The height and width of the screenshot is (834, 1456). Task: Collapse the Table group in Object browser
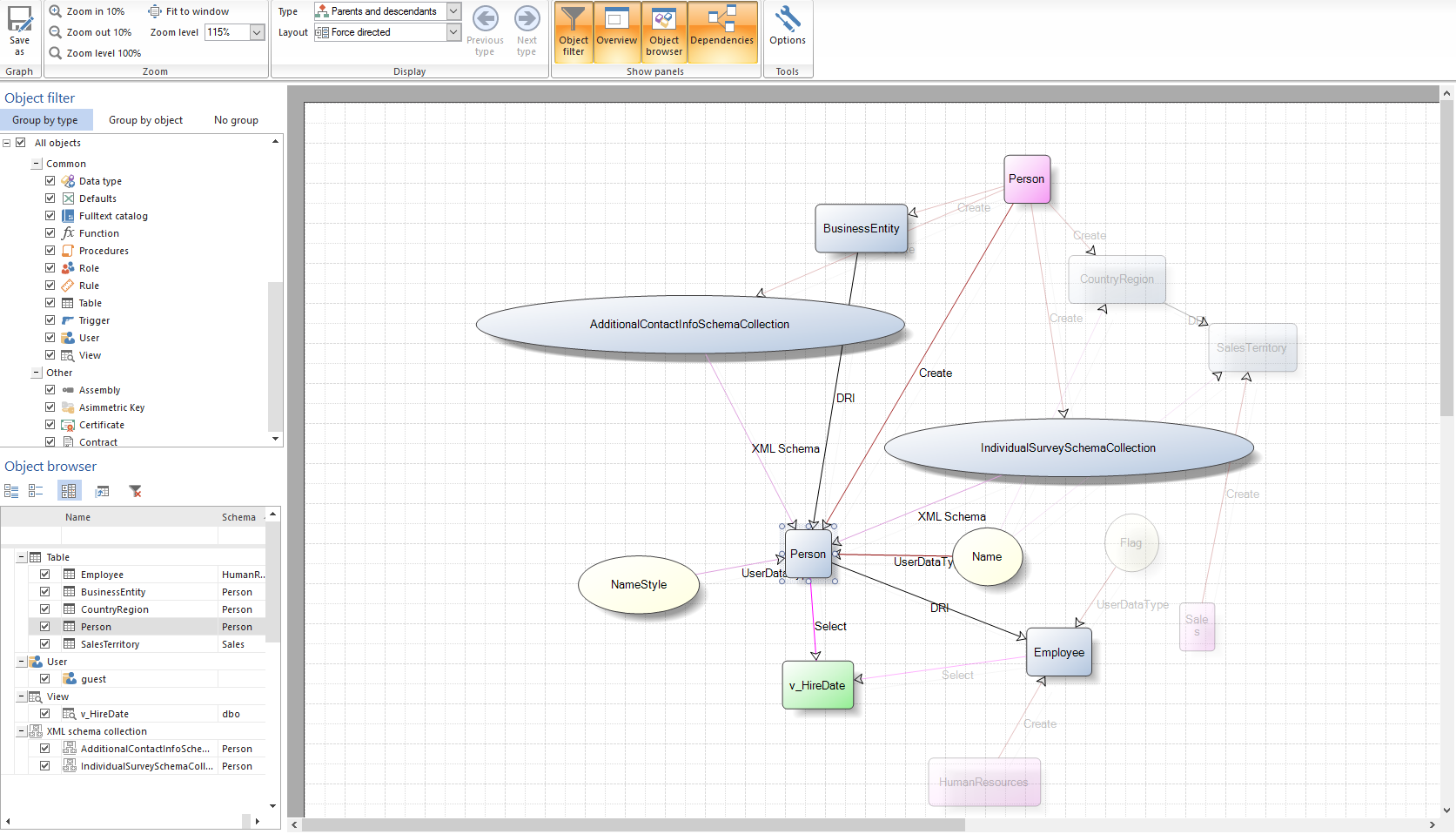[x=21, y=557]
